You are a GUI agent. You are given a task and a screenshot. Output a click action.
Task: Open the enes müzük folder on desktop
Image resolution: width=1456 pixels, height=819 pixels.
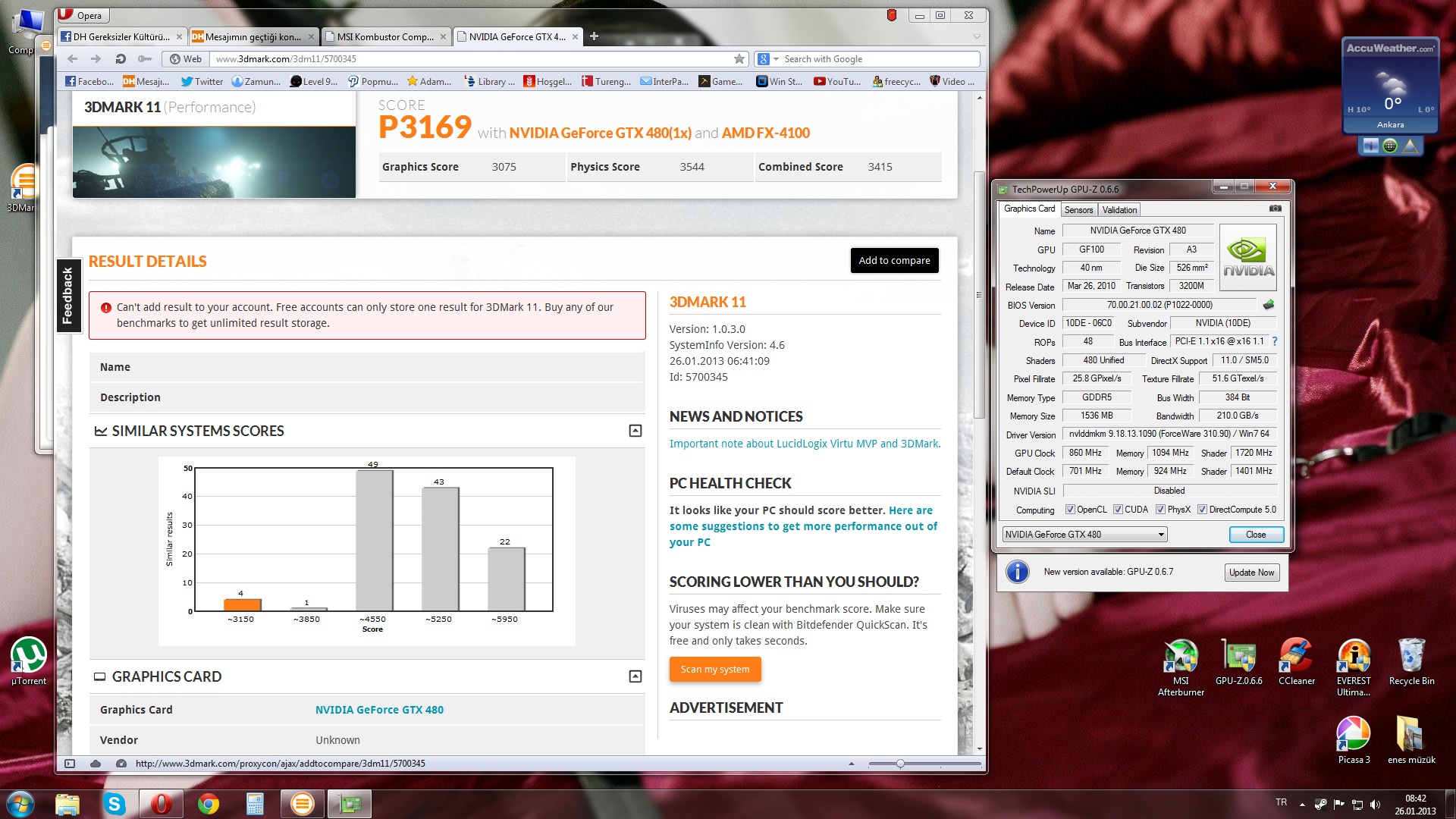(1411, 740)
